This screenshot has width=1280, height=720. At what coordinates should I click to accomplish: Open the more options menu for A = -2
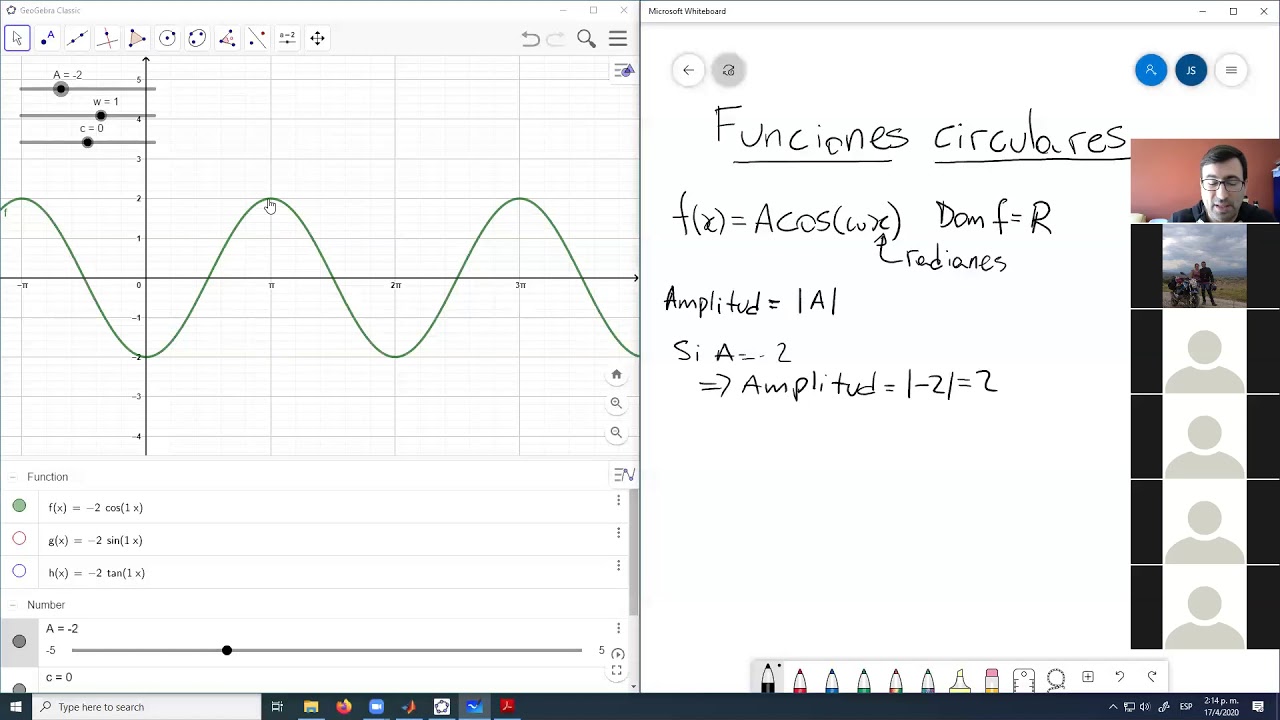point(618,628)
